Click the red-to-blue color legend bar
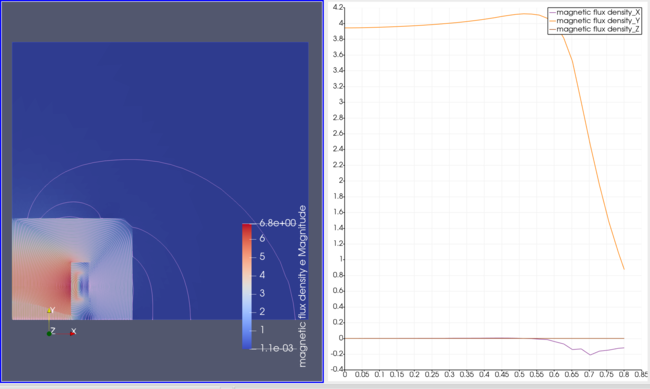This screenshot has height=389, width=650. 247,286
